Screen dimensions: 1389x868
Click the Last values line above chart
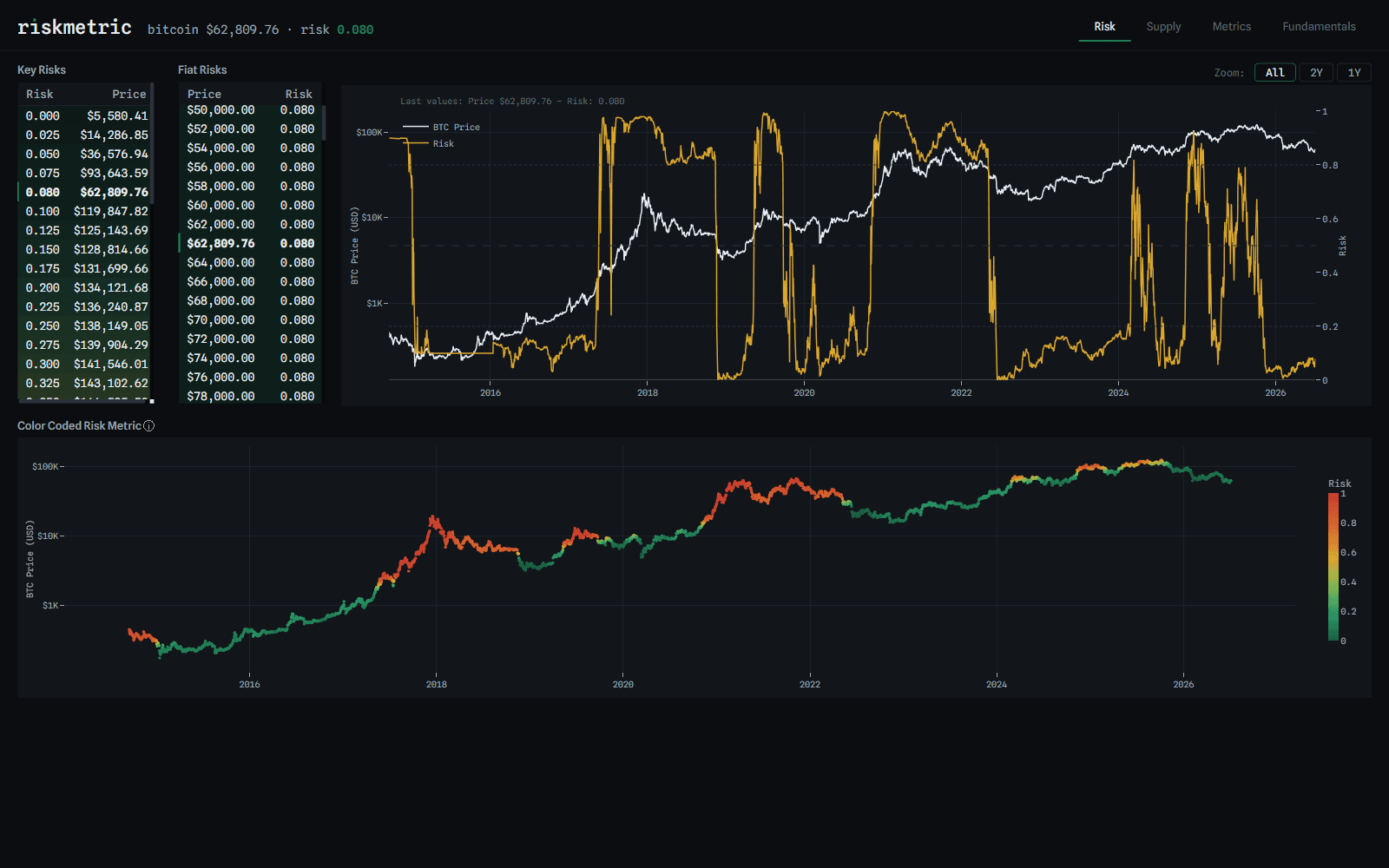512,102
